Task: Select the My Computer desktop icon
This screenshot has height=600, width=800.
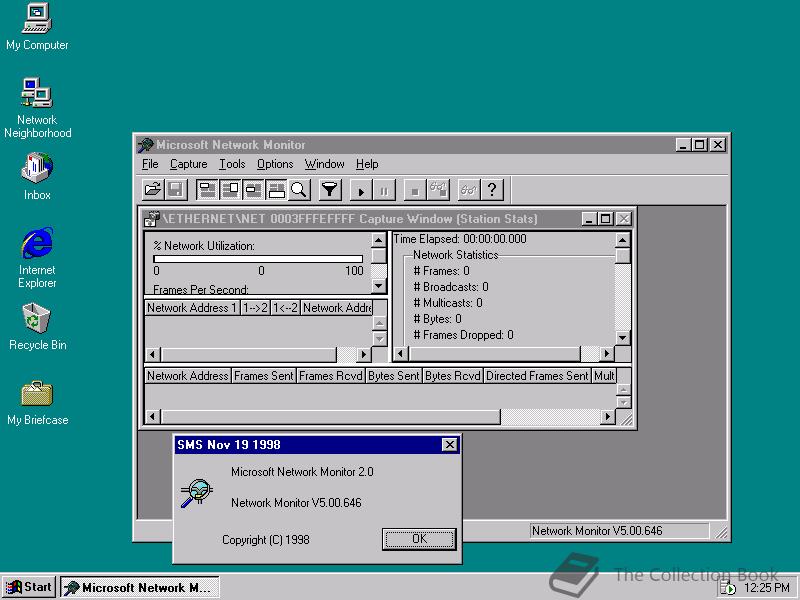Action: [x=37, y=27]
